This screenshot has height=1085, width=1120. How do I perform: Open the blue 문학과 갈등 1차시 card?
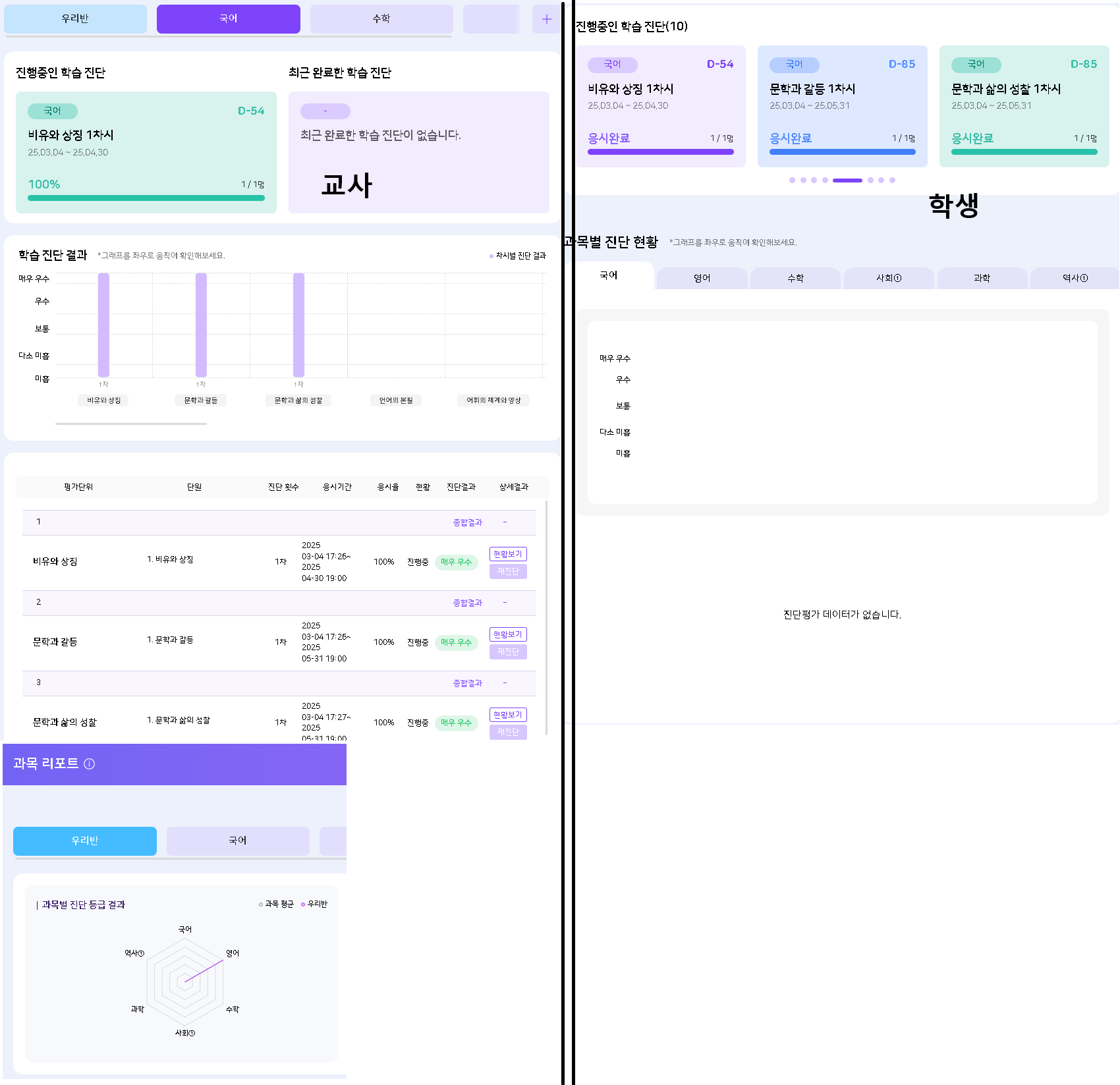(x=842, y=105)
